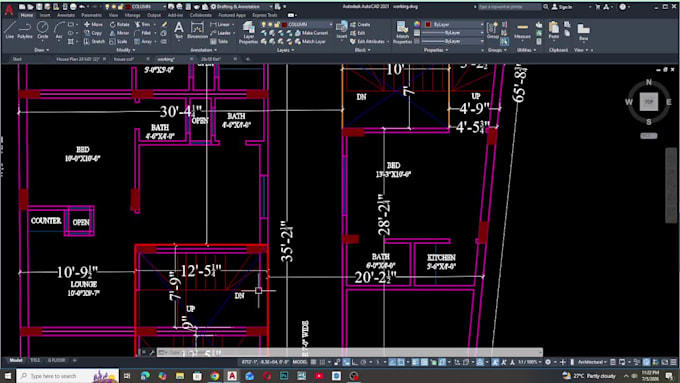680x383 pixels.
Task: Click the Stretch tool
Action: point(94,41)
